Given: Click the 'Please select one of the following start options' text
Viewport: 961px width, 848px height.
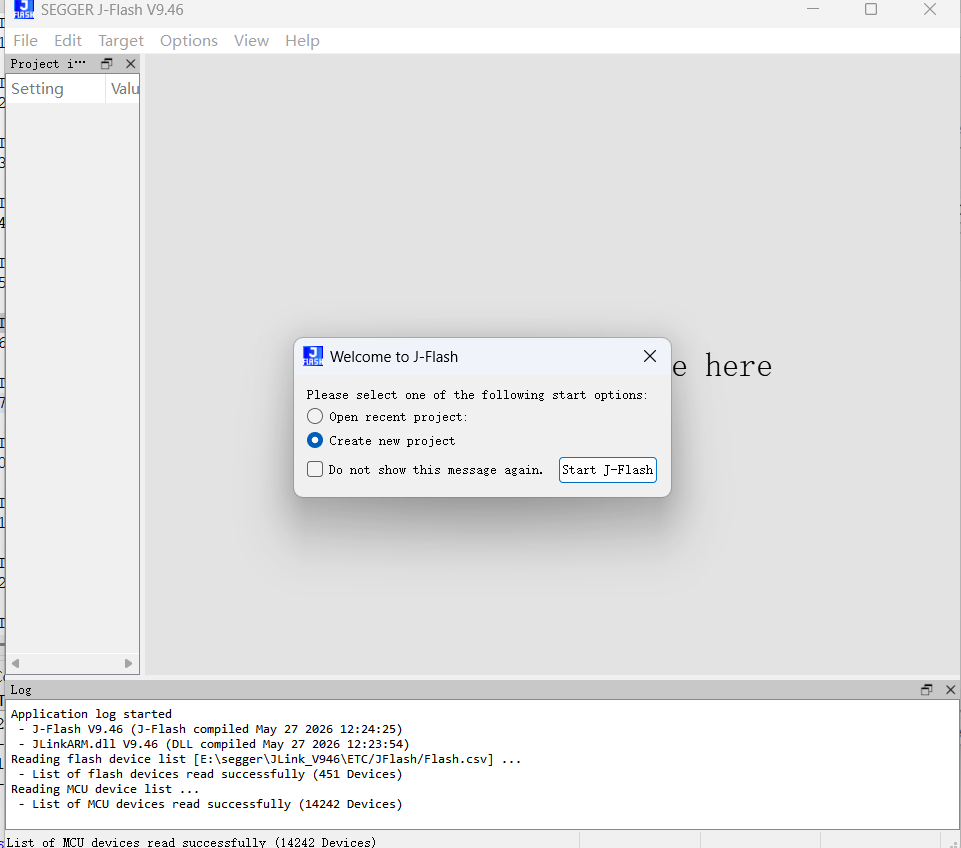Looking at the screenshot, I should tap(477, 395).
